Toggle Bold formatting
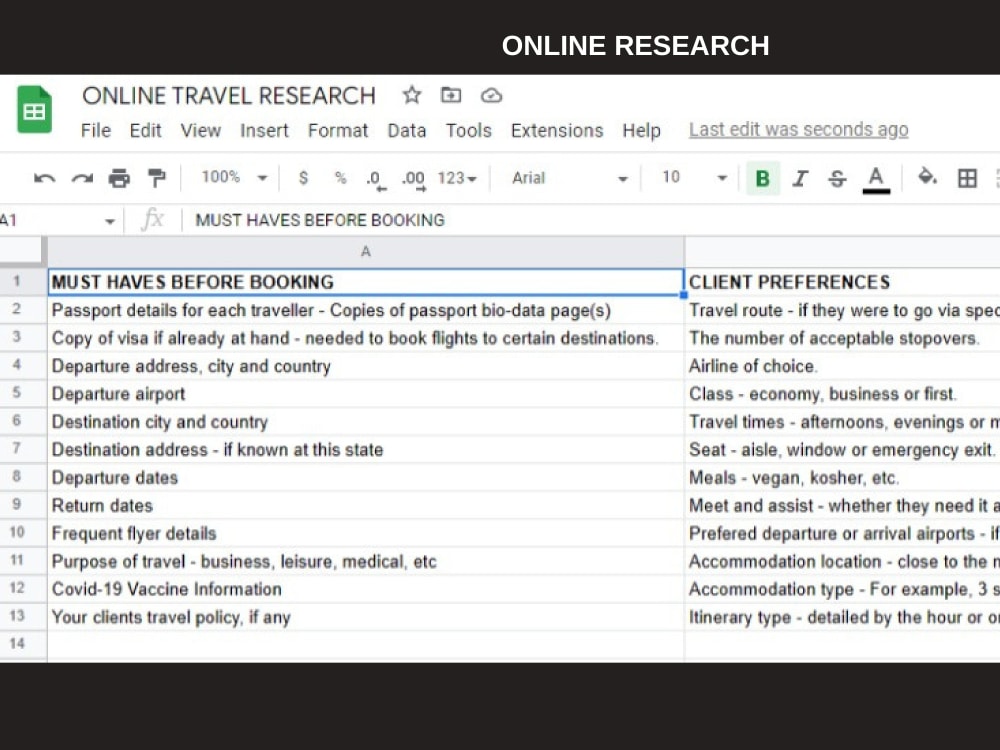The height and width of the screenshot is (750, 1000). click(x=762, y=178)
